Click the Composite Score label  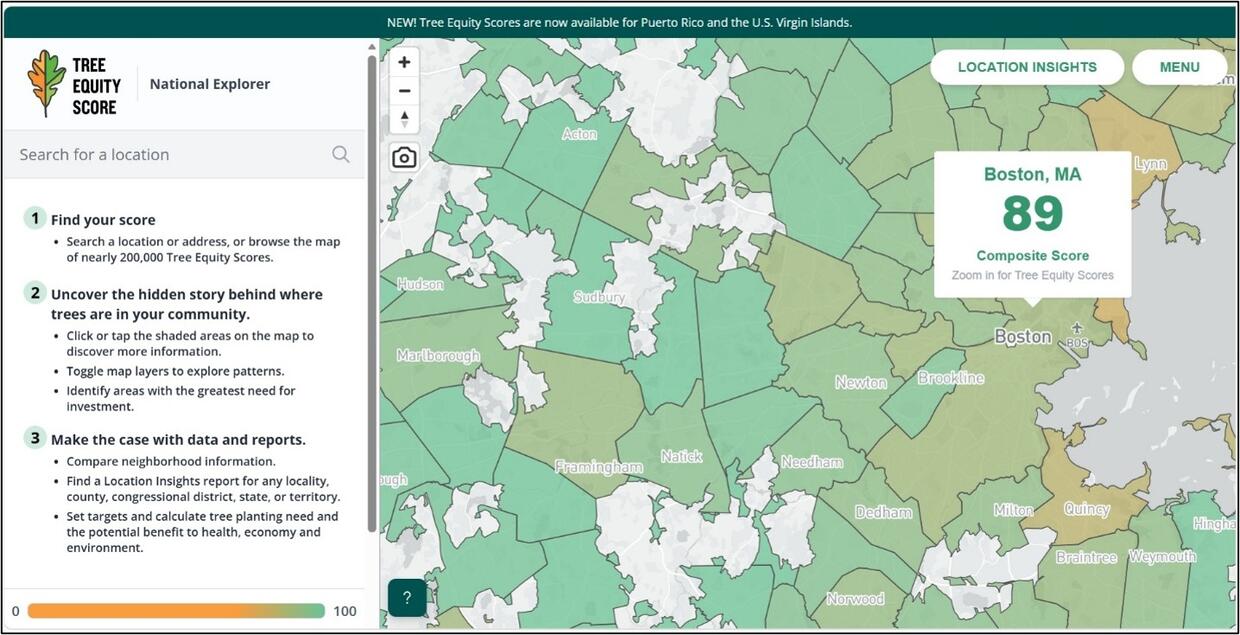(1032, 255)
